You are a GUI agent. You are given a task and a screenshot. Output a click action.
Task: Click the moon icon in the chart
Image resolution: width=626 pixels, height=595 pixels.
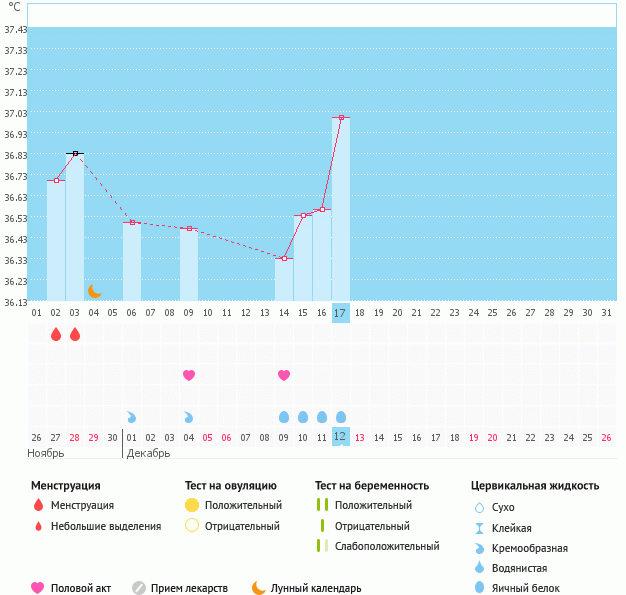[x=94, y=291]
